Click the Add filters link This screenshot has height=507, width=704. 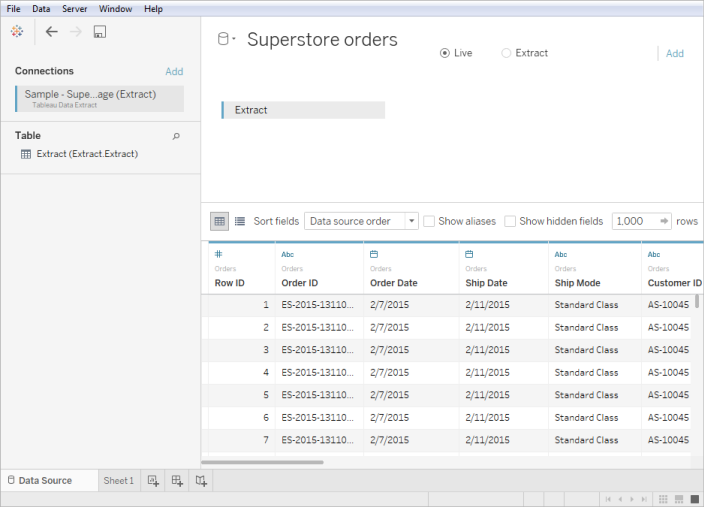675,54
